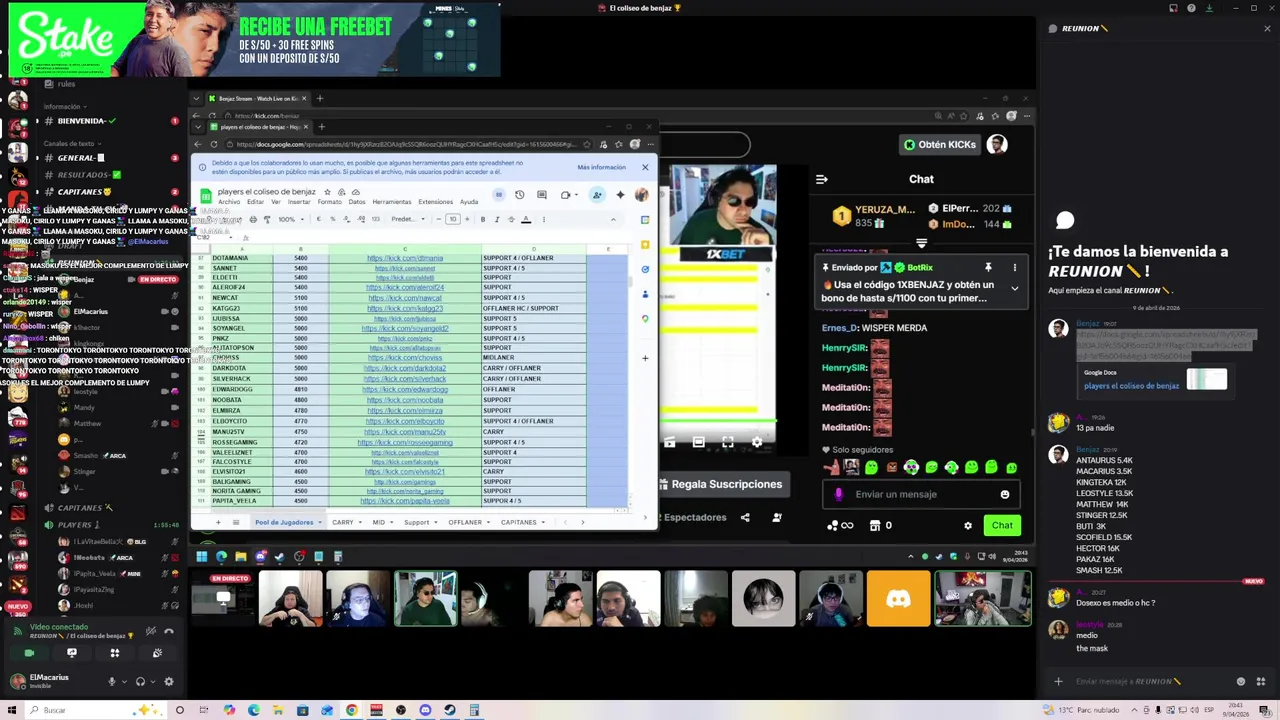1280x720 pixels.
Task: Open Discord soundboard icon
Action: click(157, 653)
